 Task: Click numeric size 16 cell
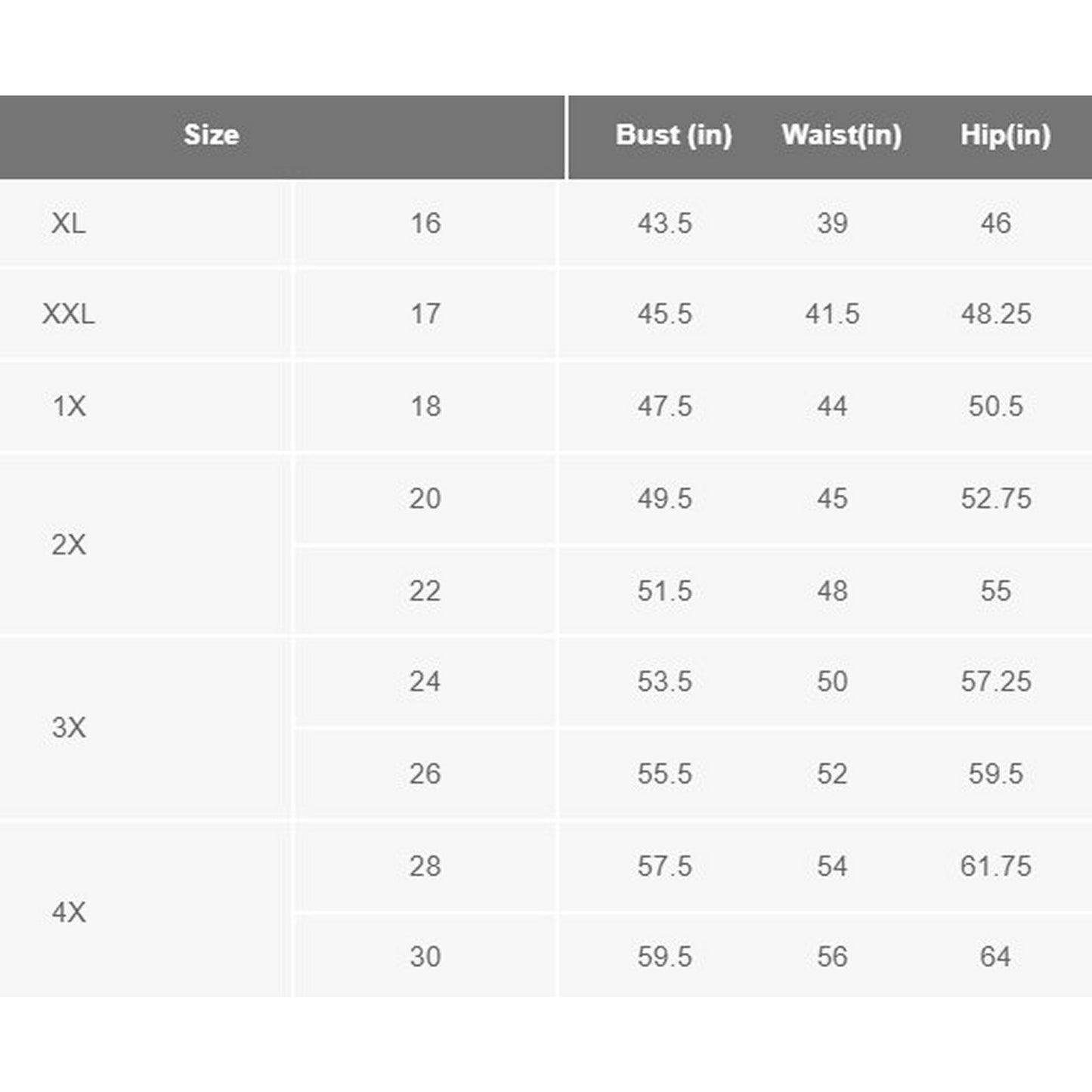coord(425,224)
